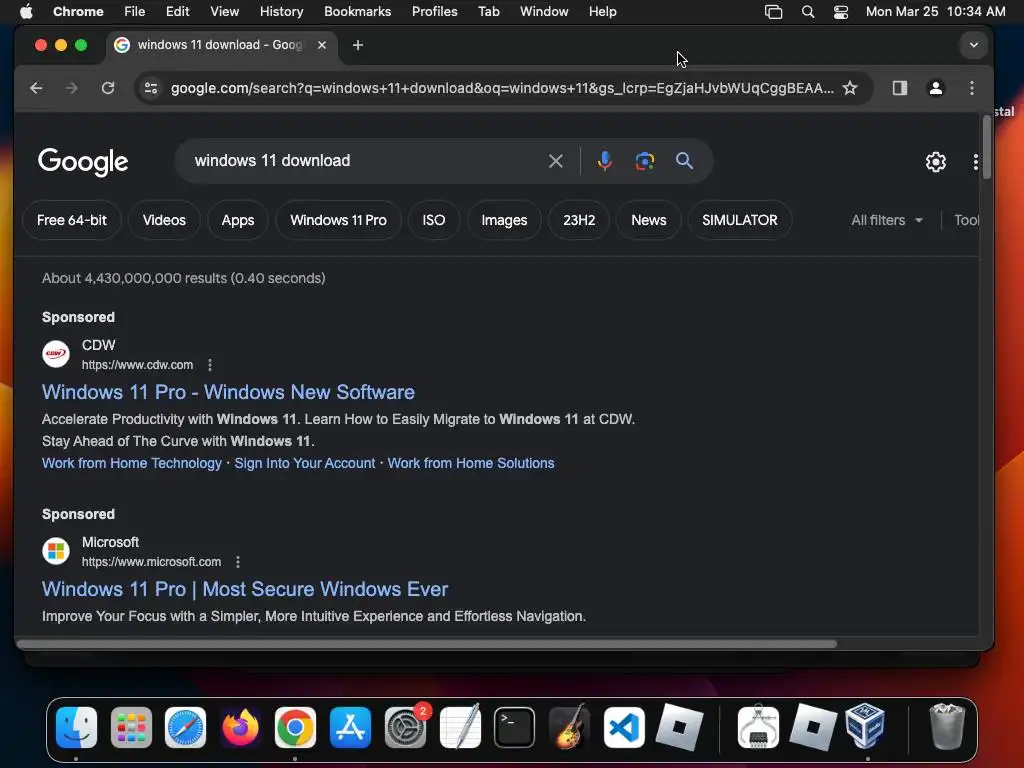The height and width of the screenshot is (768, 1024).
Task: Launch Safari from the Dock
Action: [185, 728]
